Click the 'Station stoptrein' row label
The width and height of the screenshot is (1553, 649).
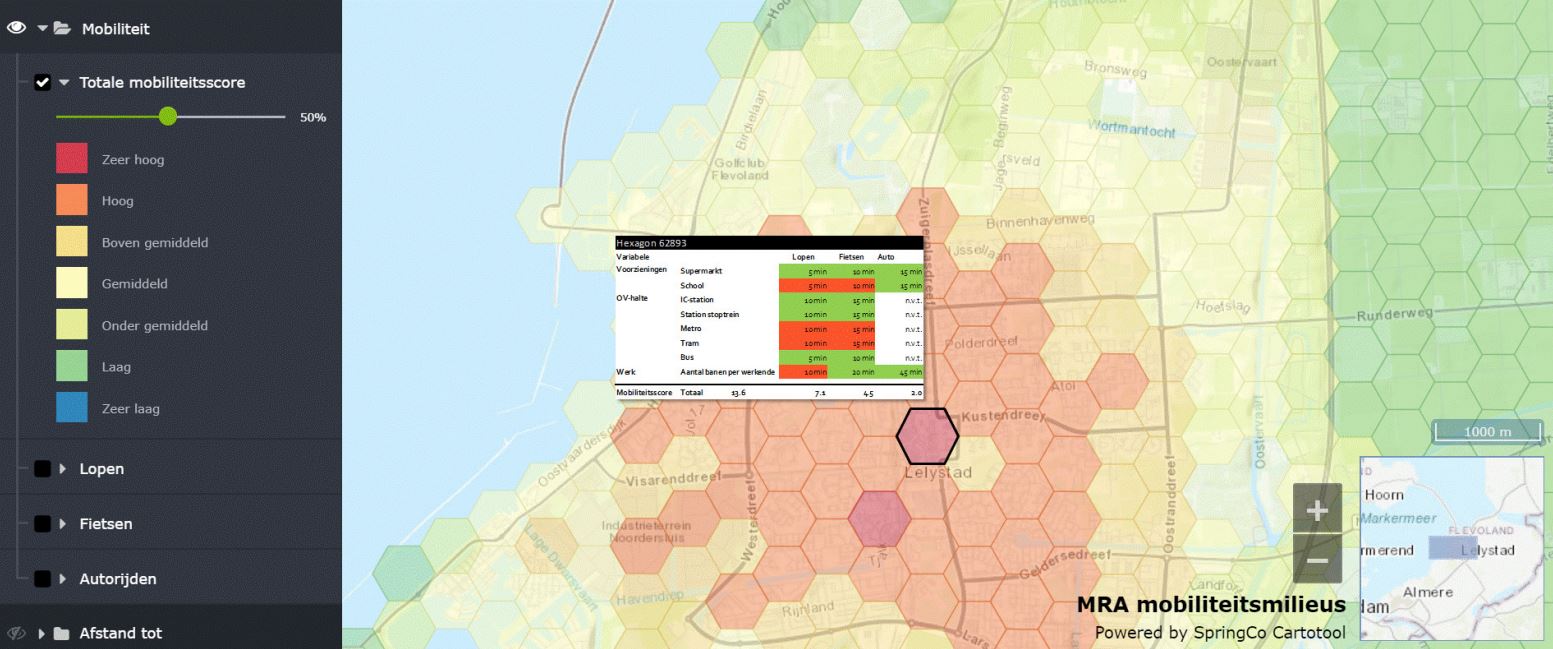(709, 314)
